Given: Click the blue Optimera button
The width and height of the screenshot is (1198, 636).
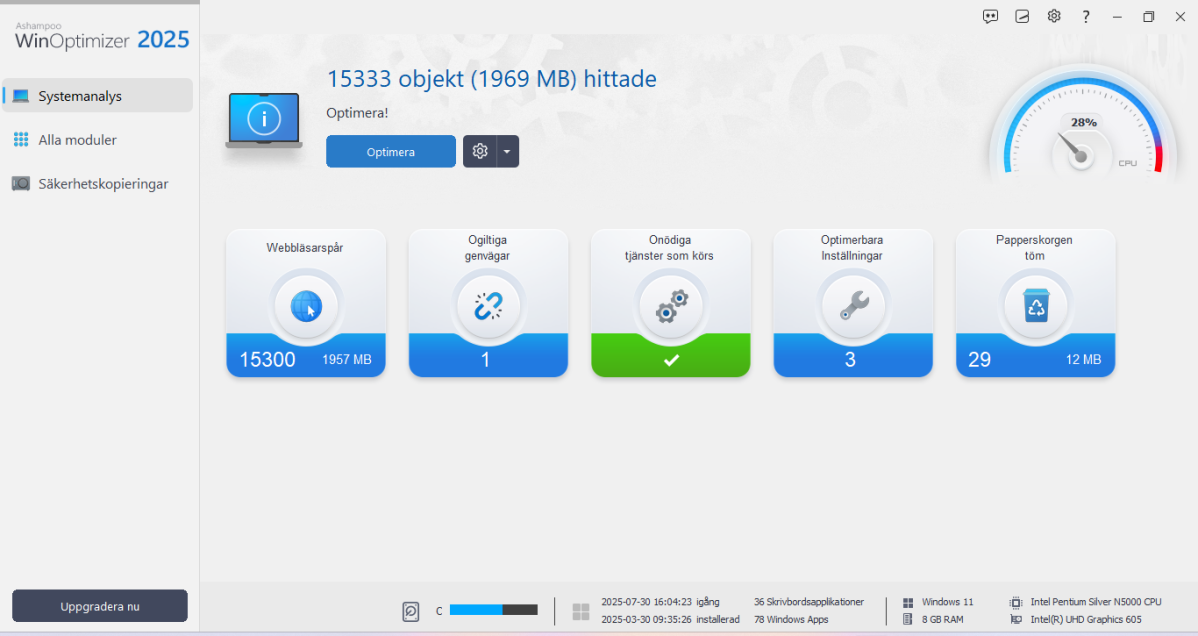Looking at the screenshot, I should (x=391, y=152).
